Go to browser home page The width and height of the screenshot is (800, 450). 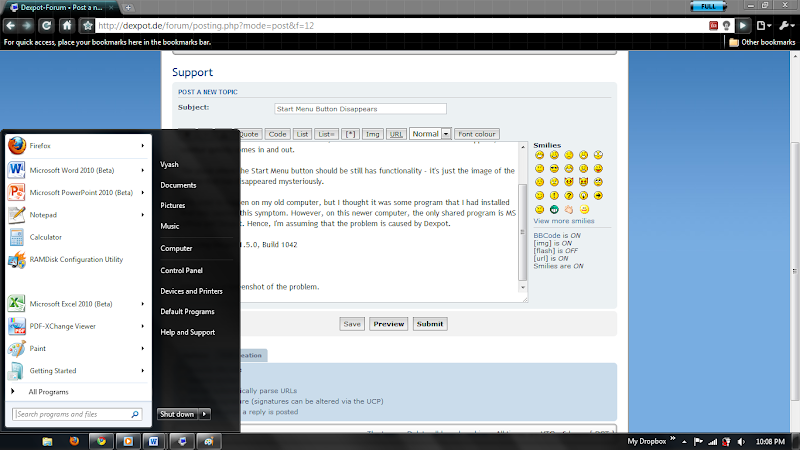67,26
